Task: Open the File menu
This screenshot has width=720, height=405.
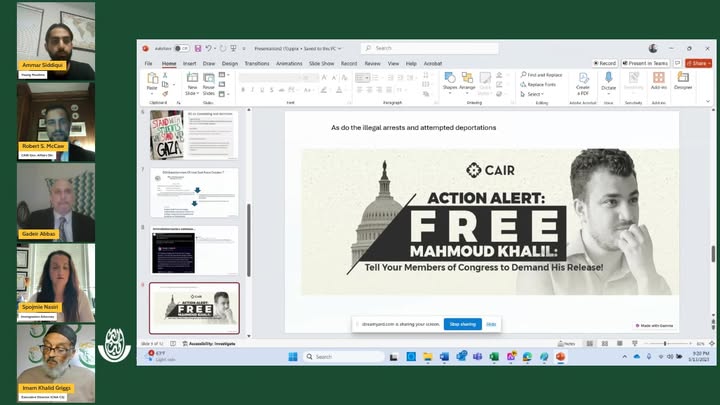Action: coord(148,63)
